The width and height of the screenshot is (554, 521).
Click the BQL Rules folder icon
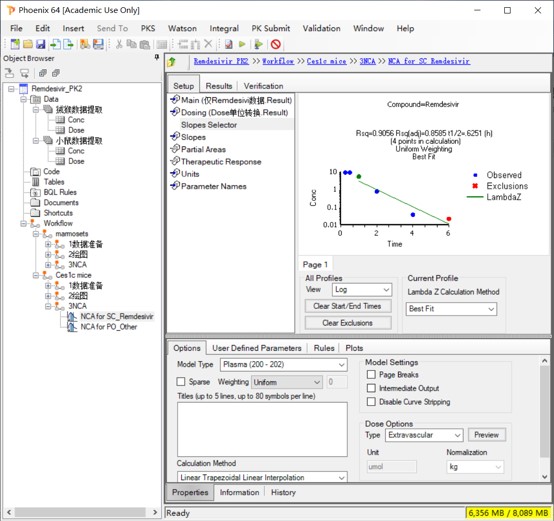click(x=35, y=192)
